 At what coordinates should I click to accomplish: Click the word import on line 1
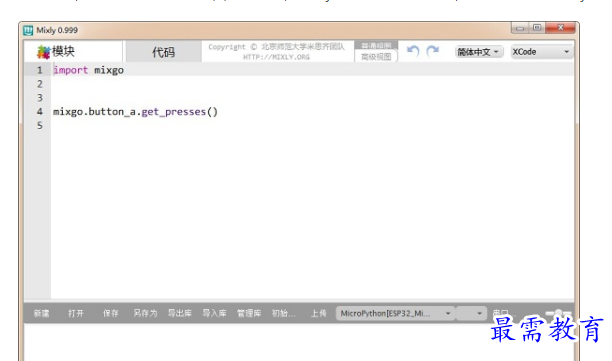[71, 70]
